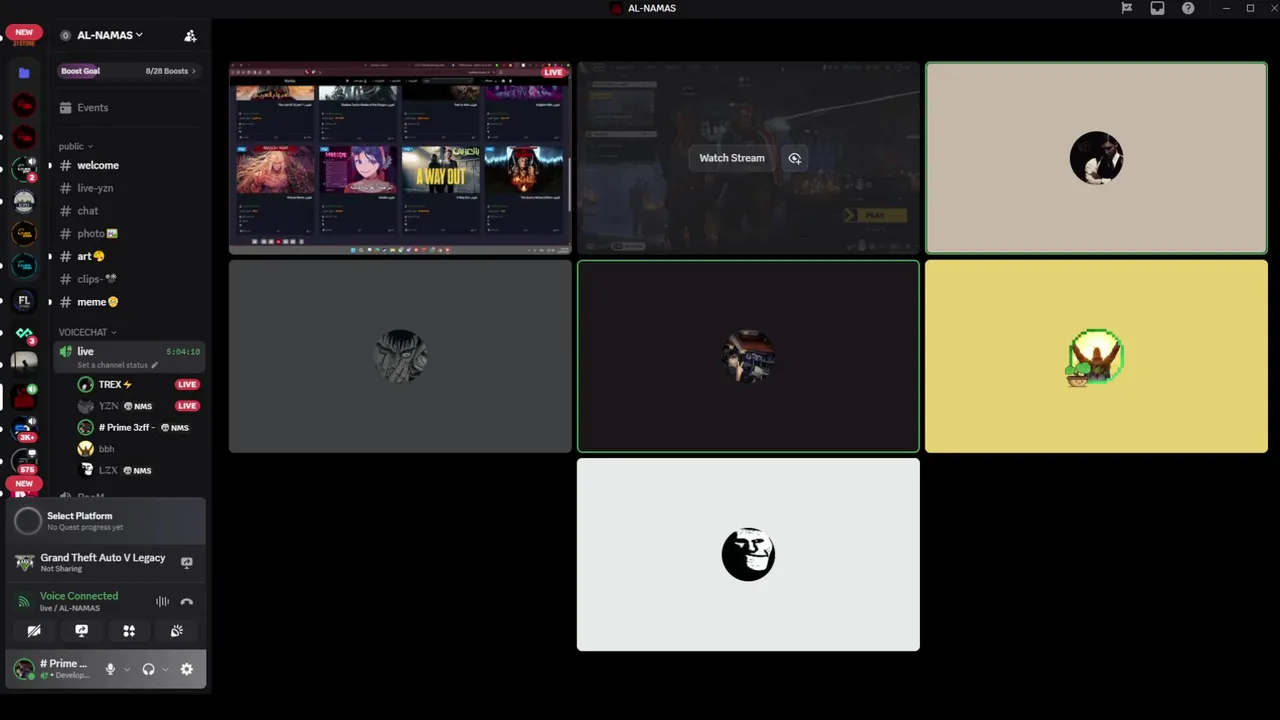Select the yellow participant tile
This screenshot has height=720, width=1280.
click(1096, 356)
